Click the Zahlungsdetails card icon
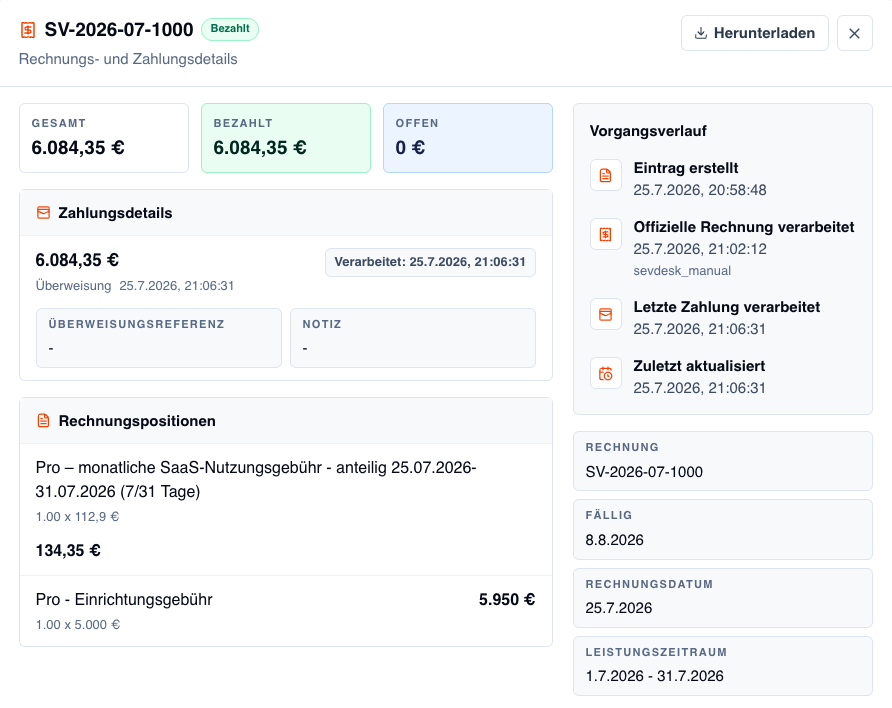Image resolution: width=892 pixels, height=708 pixels. (x=43, y=213)
